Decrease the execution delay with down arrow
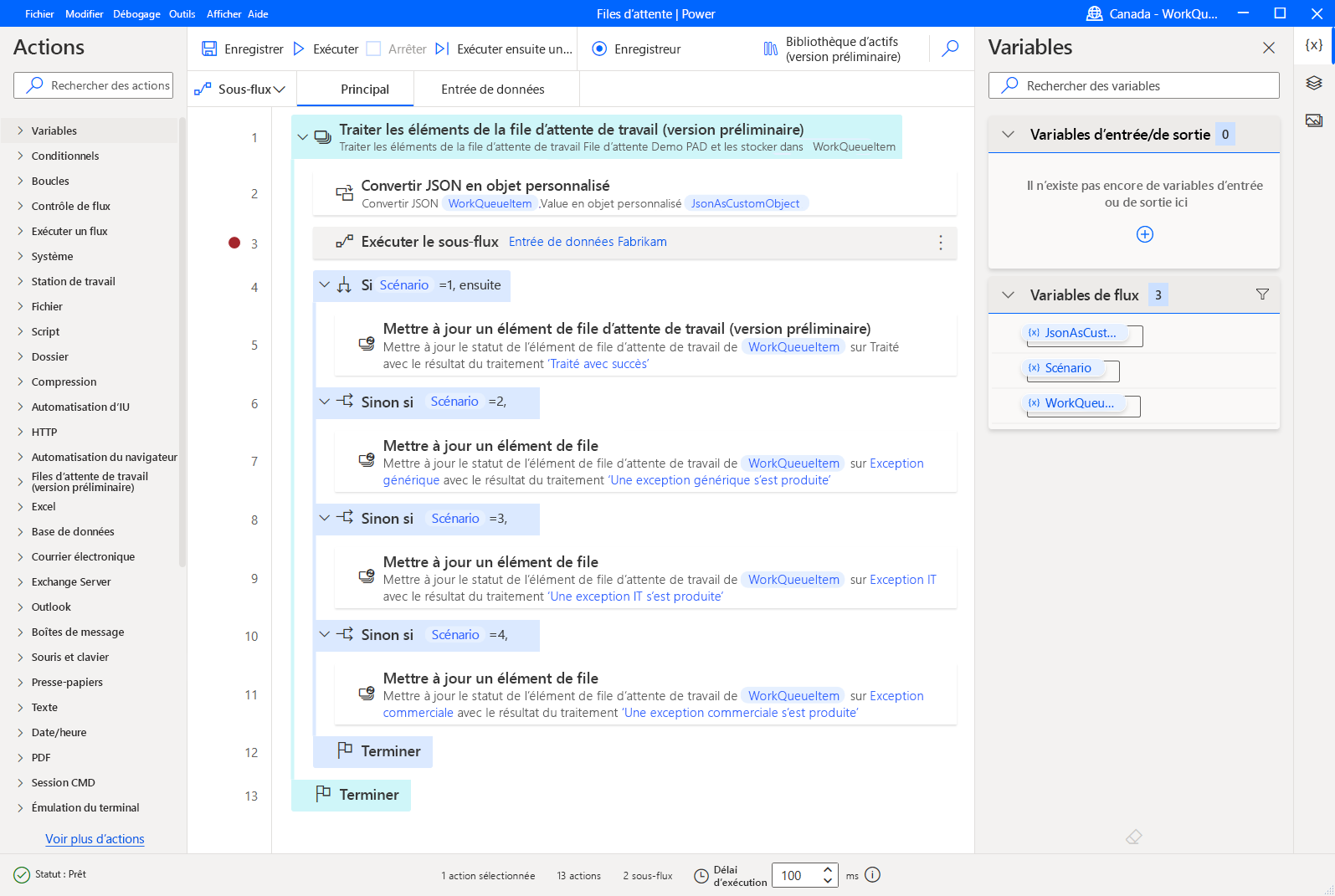This screenshot has height=896, width=1335. pyautogui.click(x=828, y=881)
